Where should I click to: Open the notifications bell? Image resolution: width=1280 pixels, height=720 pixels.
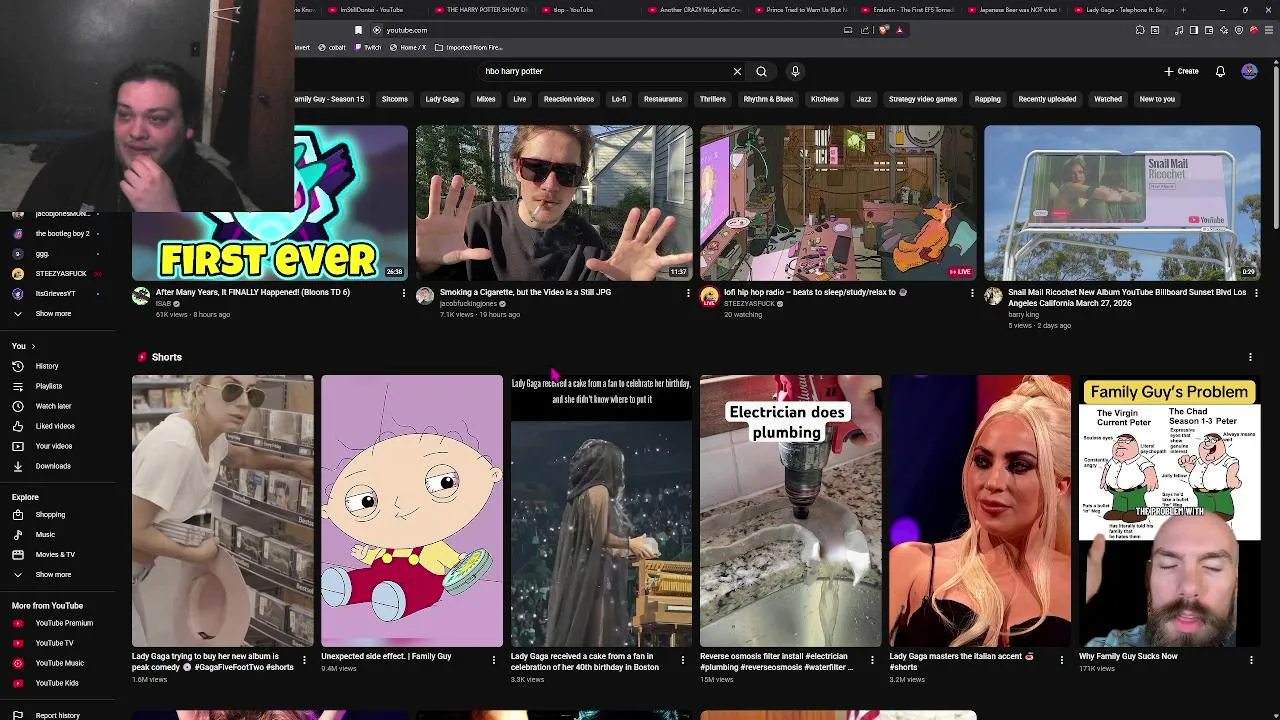(x=1220, y=71)
